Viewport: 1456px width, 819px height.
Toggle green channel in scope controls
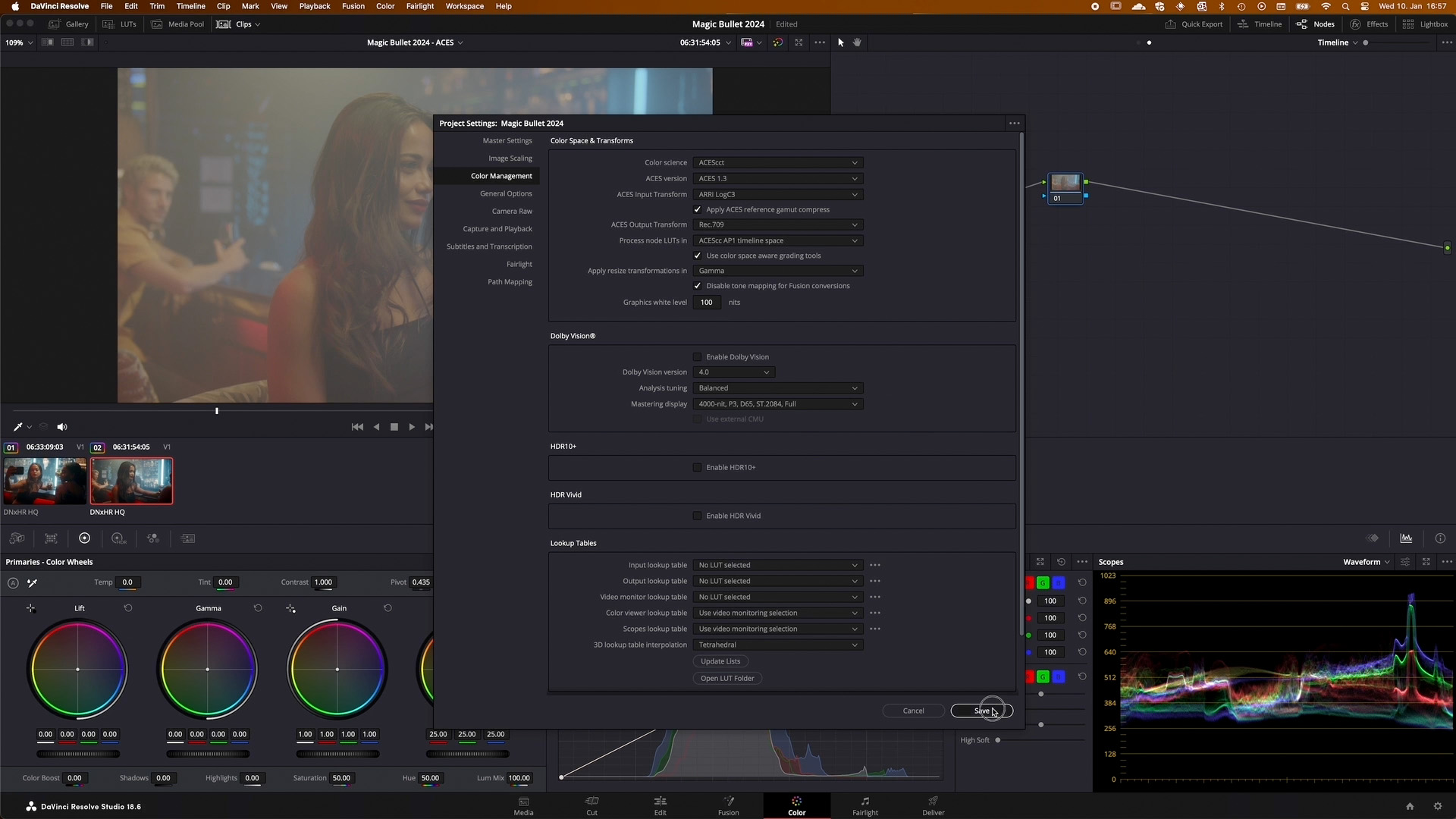(1043, 583)
